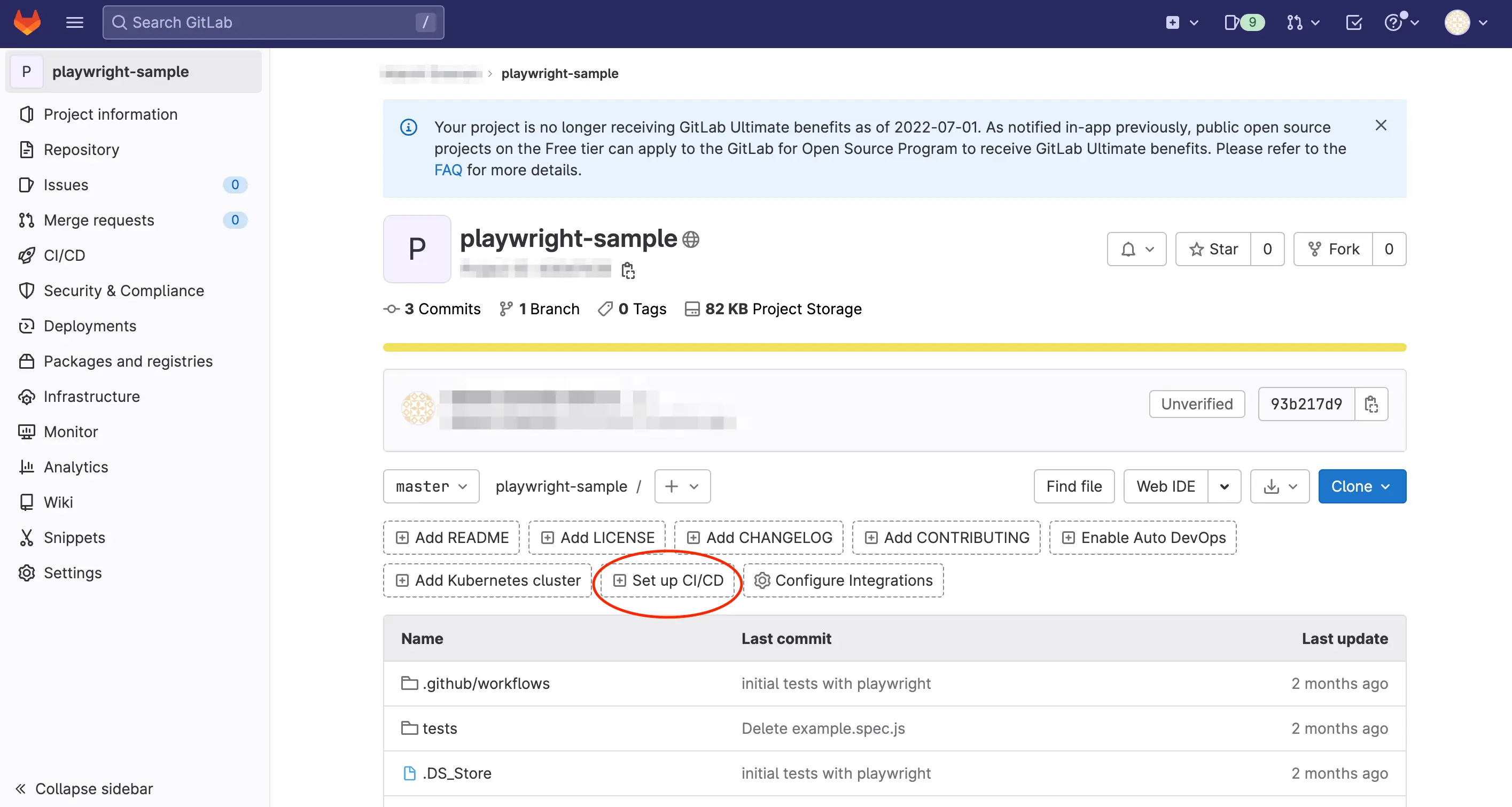Viewport: 1512px width, 807px height.
Task: Copy the commit SHA 93b217d9
Action: pos(1371,404)
